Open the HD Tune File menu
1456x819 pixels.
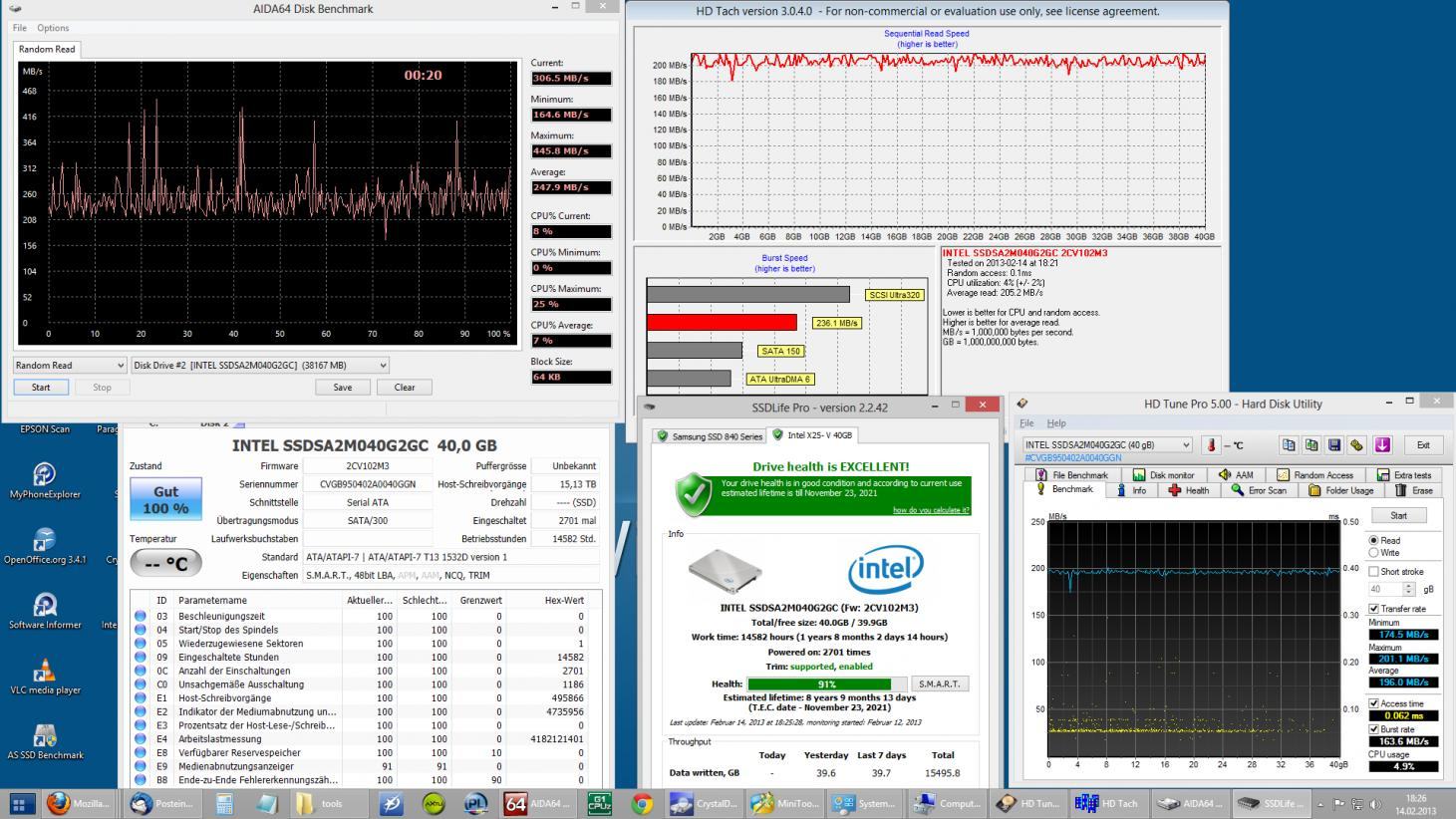(x=1027, y=423)
